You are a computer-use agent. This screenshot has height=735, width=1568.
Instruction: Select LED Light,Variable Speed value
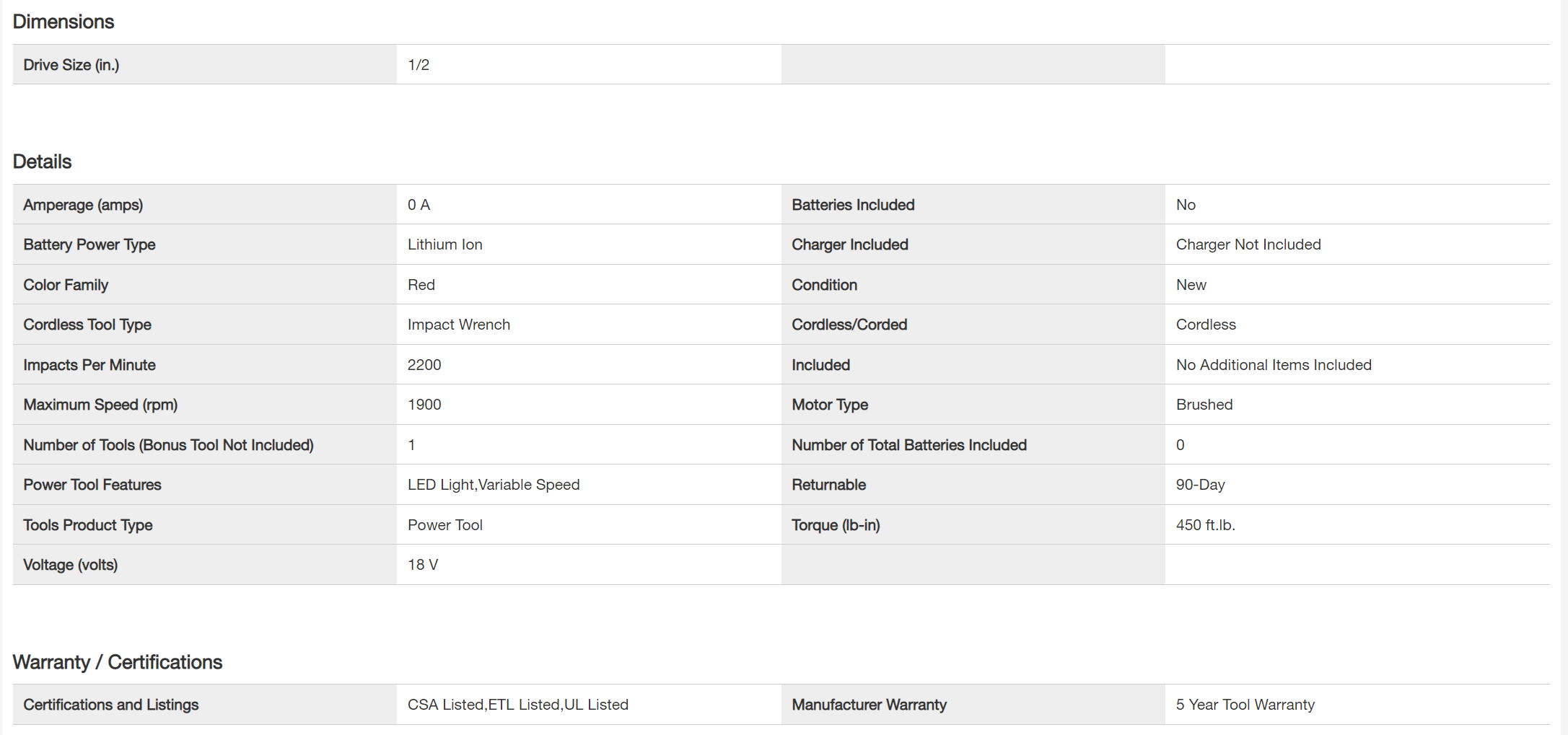click(494, 485)
